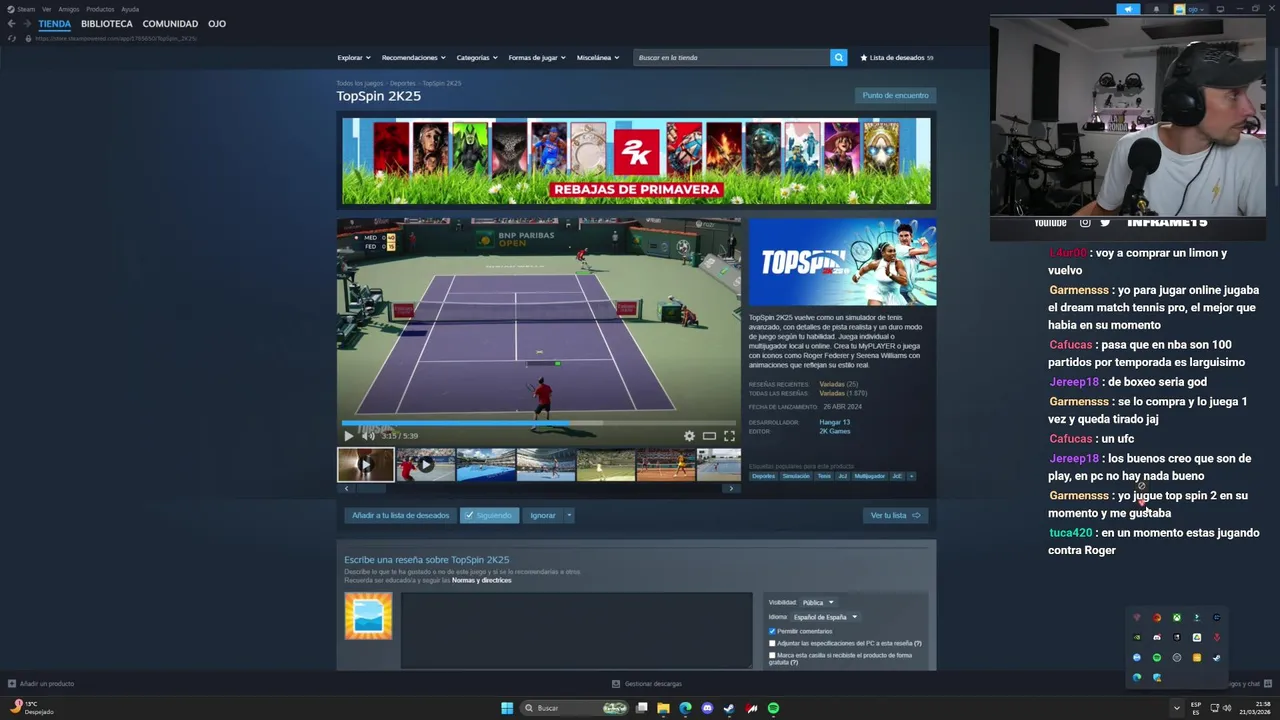Click the store search input field
This screenshot has width=1280, height=720.
732,58
